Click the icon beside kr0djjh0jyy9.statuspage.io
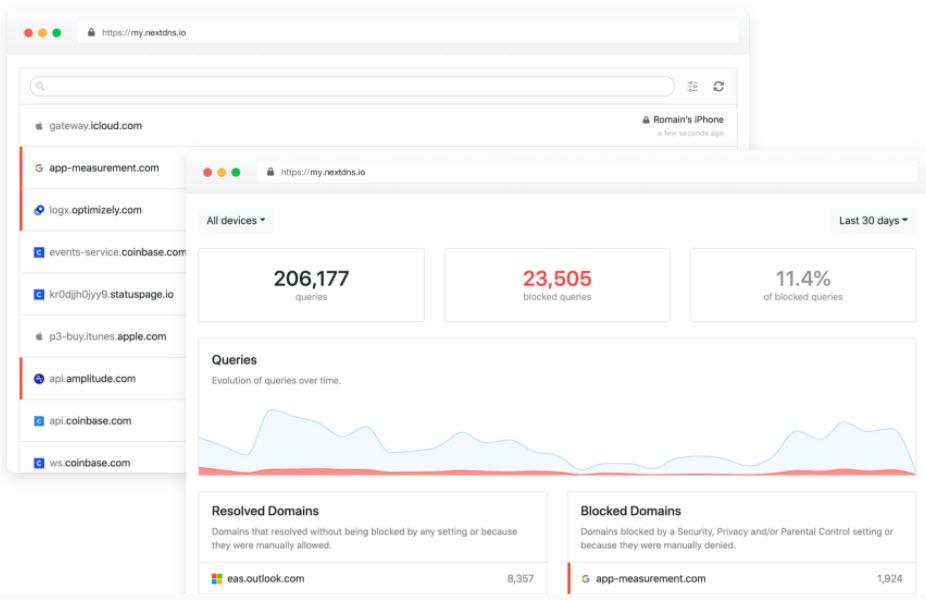Image resolution: width=926 pixels, height=600 pixels. [39, 294]
